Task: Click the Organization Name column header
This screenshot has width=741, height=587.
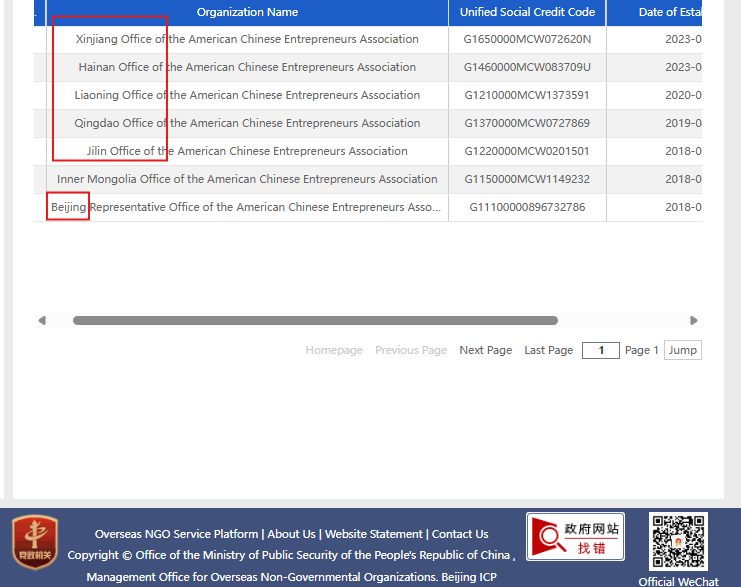Action: click(x=247, y=12)
